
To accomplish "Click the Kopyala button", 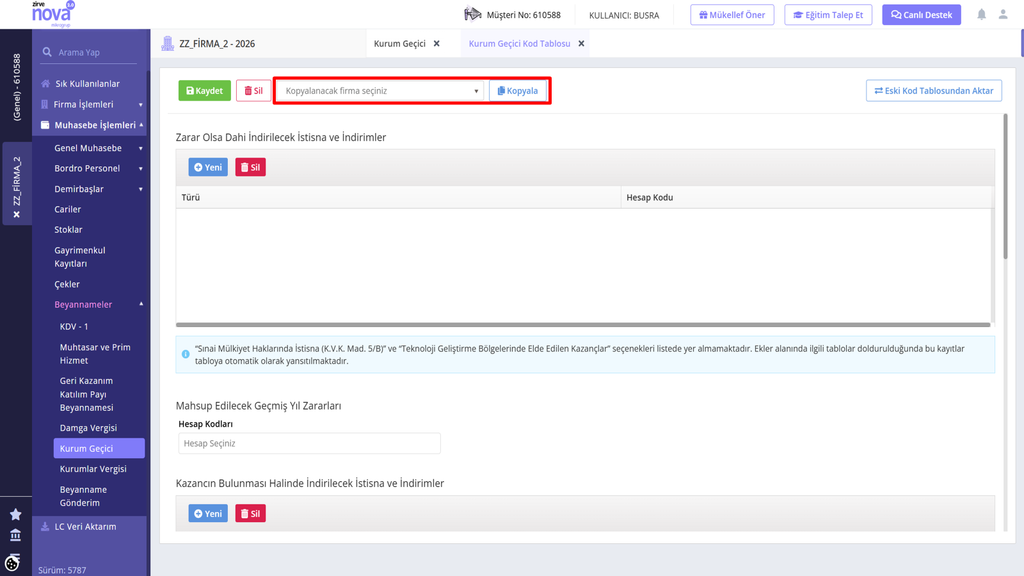I will pos(518,91).
